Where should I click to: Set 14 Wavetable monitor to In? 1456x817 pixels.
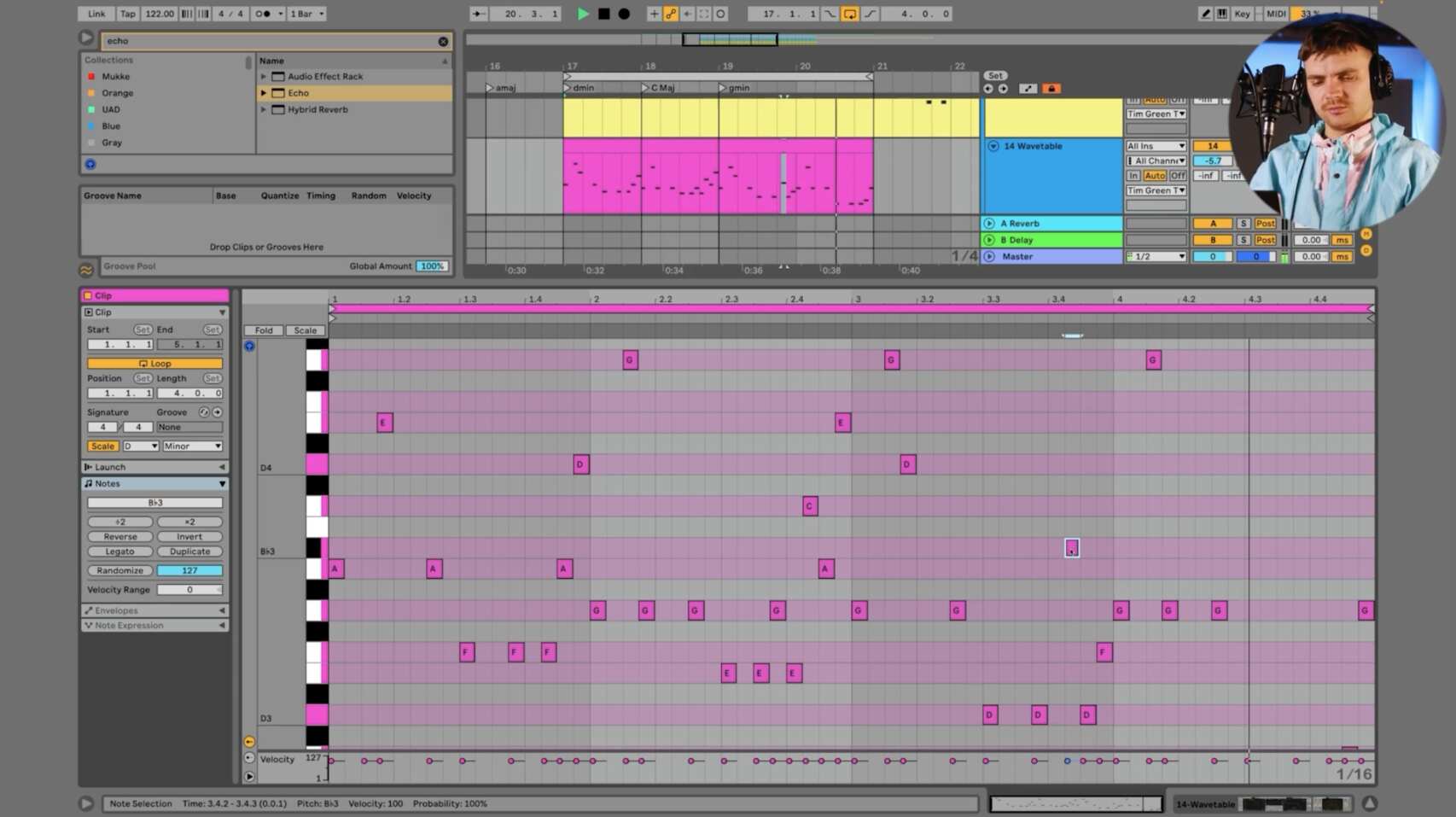click(x=1133, y=176)
